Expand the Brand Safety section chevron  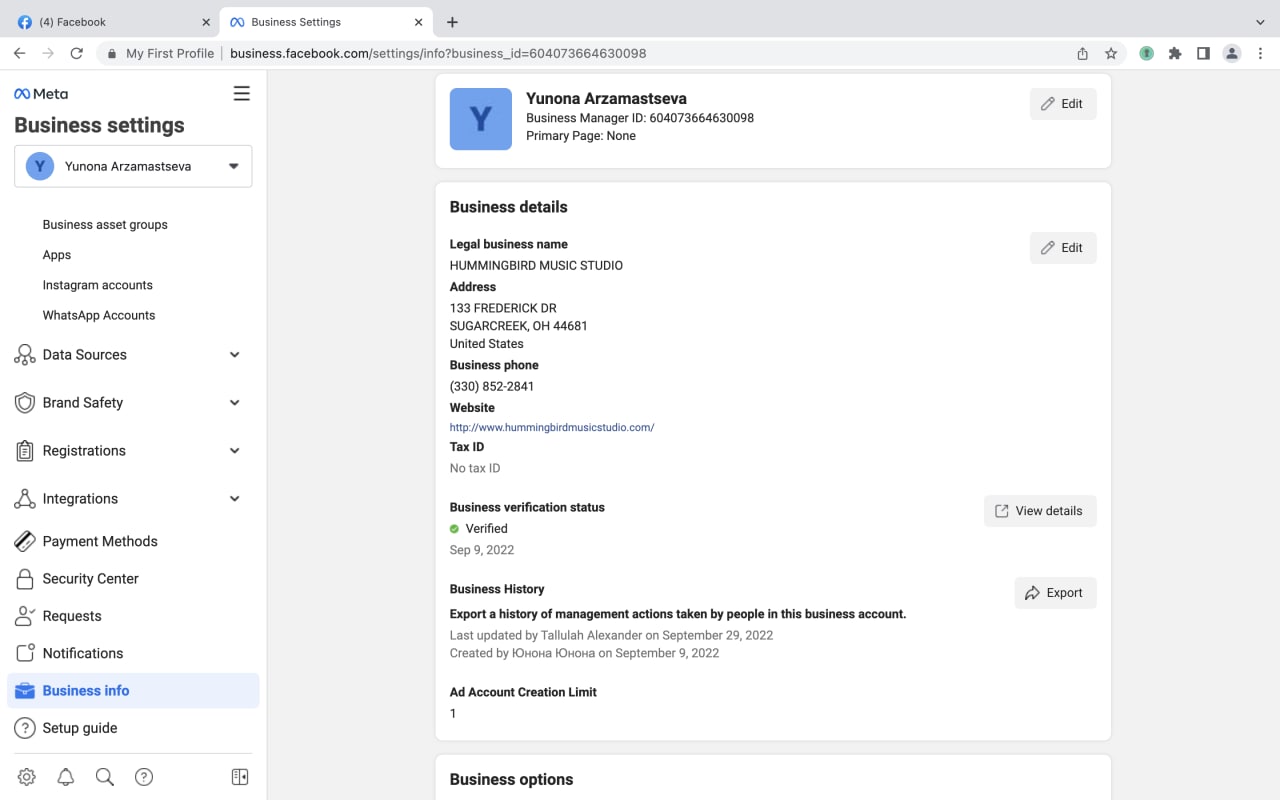235,403
